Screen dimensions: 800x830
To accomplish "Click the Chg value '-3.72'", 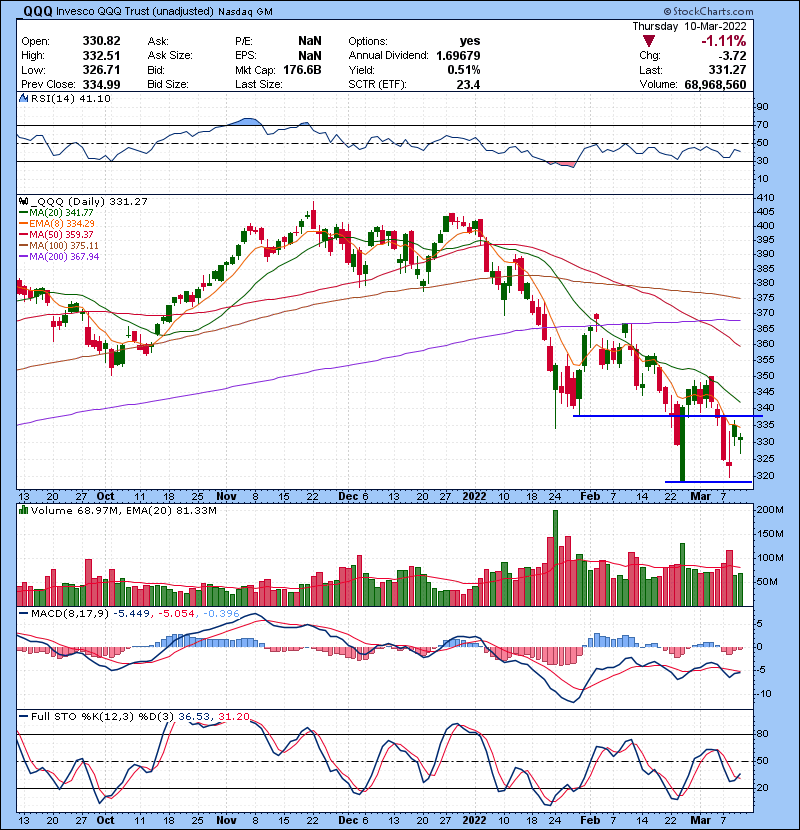I will [x=732, y=56].
